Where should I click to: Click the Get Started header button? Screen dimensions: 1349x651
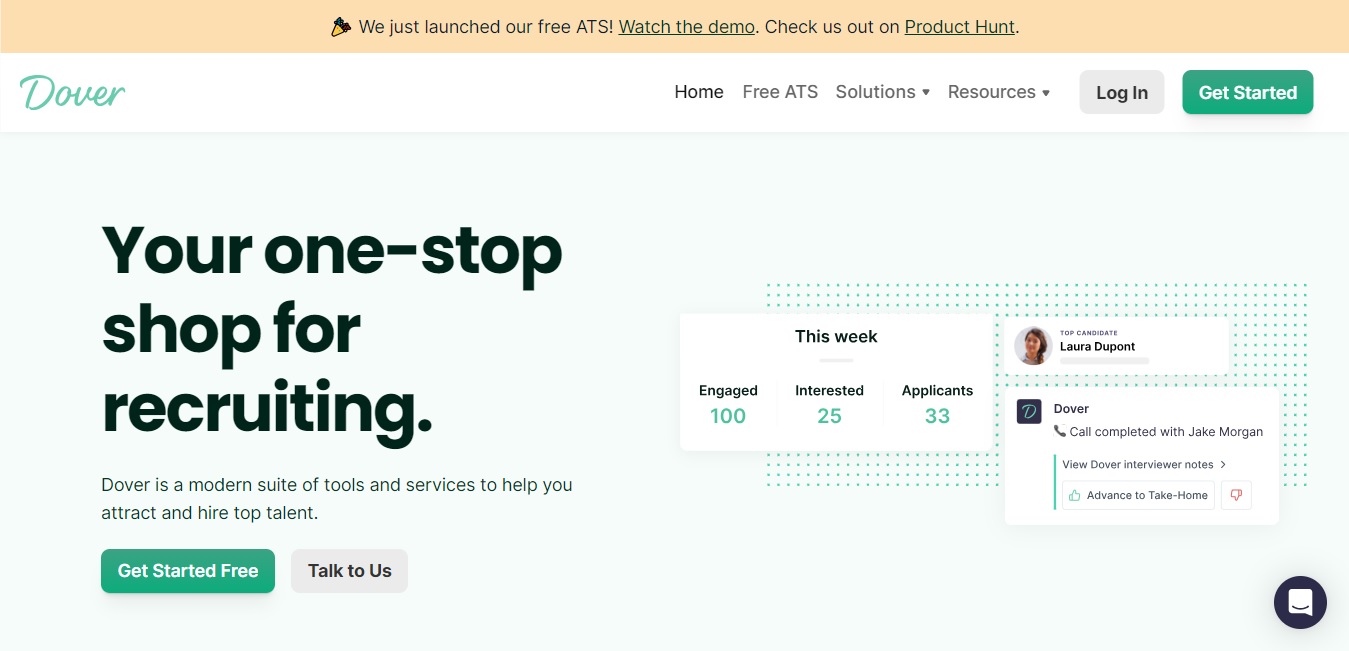pos(1248,92)
